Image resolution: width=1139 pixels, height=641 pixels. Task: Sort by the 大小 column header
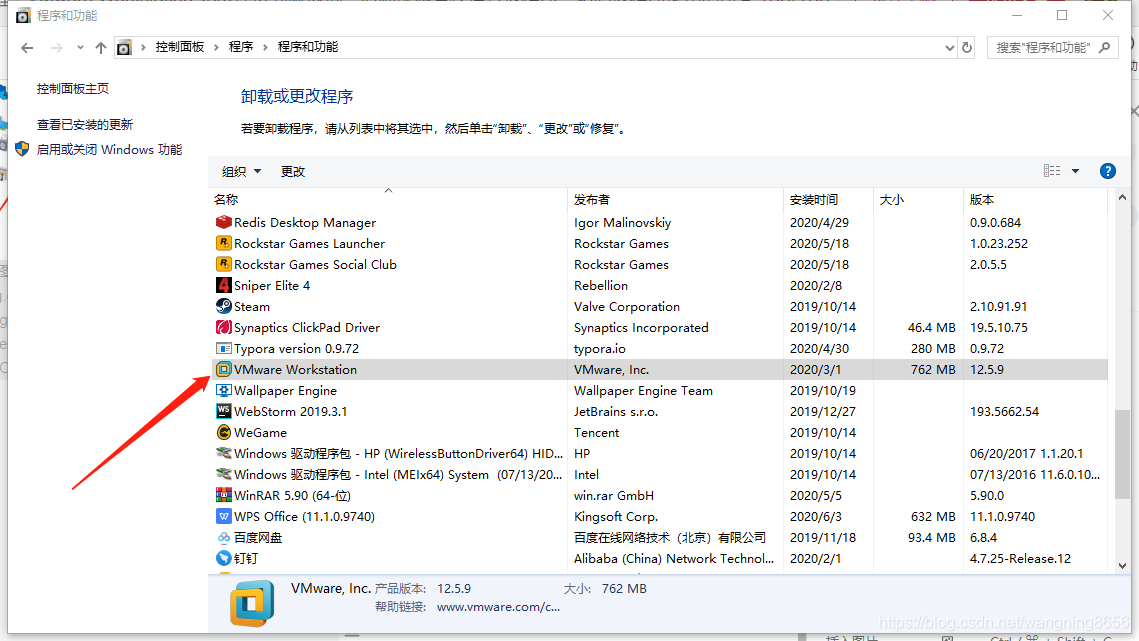(x=919, y=199)
